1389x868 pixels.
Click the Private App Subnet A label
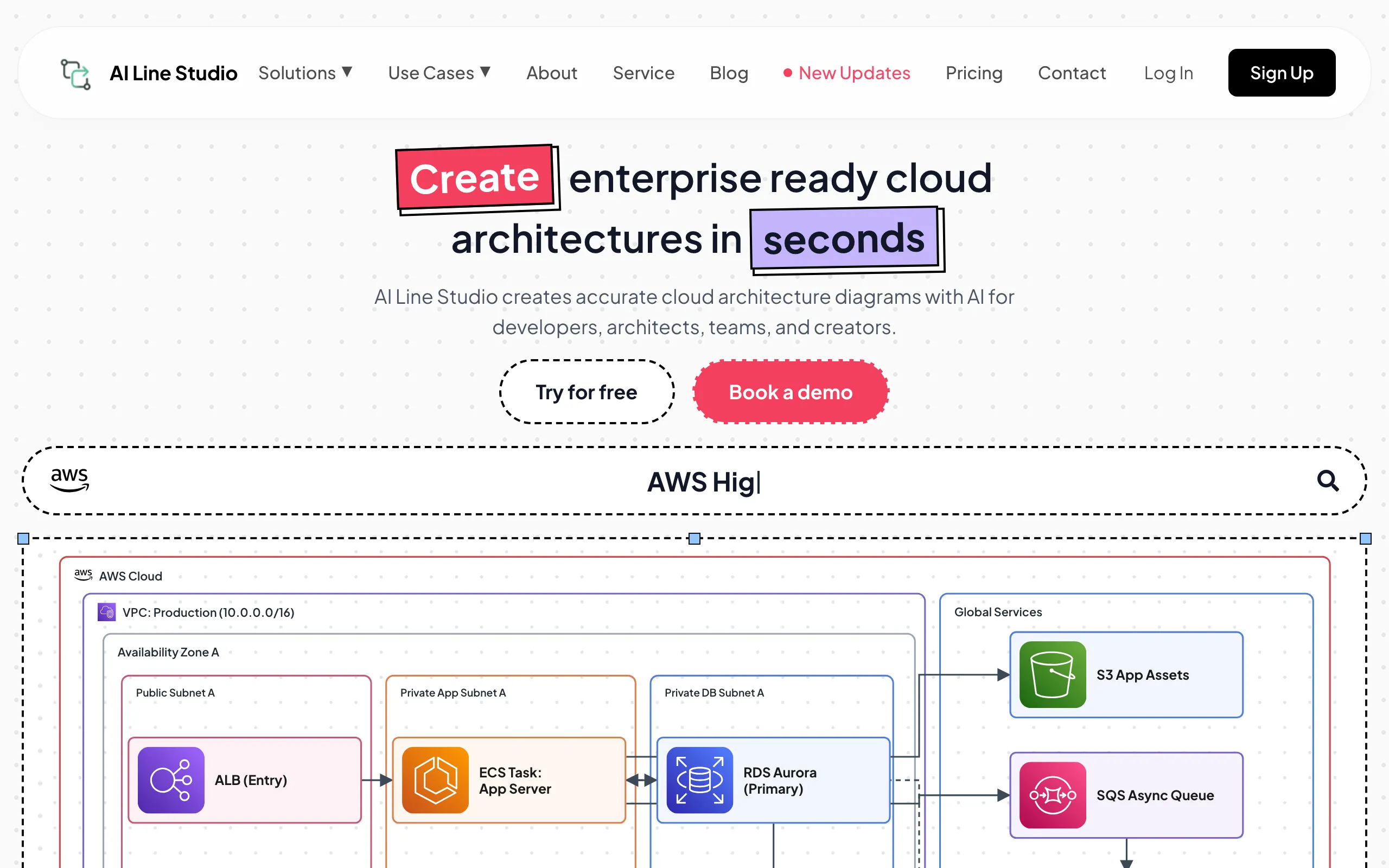coord(453,692)
